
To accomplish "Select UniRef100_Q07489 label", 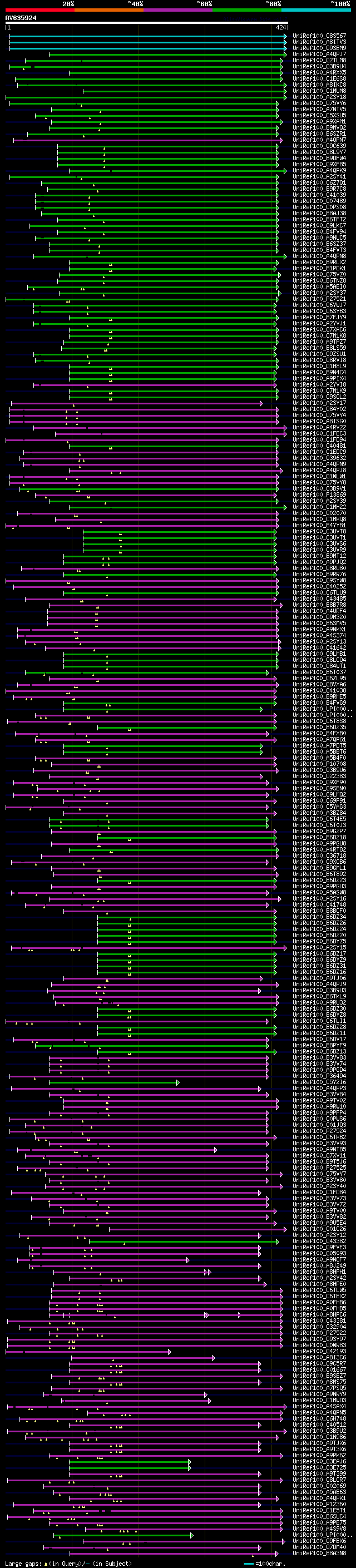I will 319,201.
